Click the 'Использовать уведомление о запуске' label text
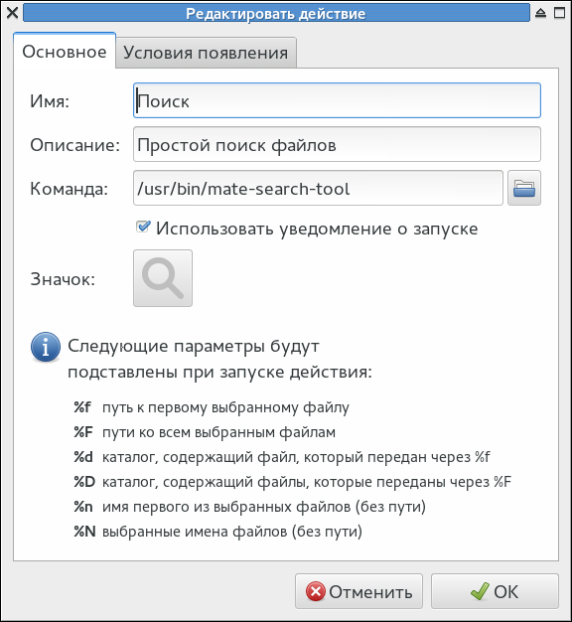Screen dimensions: 572x622 [x=317, y=229]
